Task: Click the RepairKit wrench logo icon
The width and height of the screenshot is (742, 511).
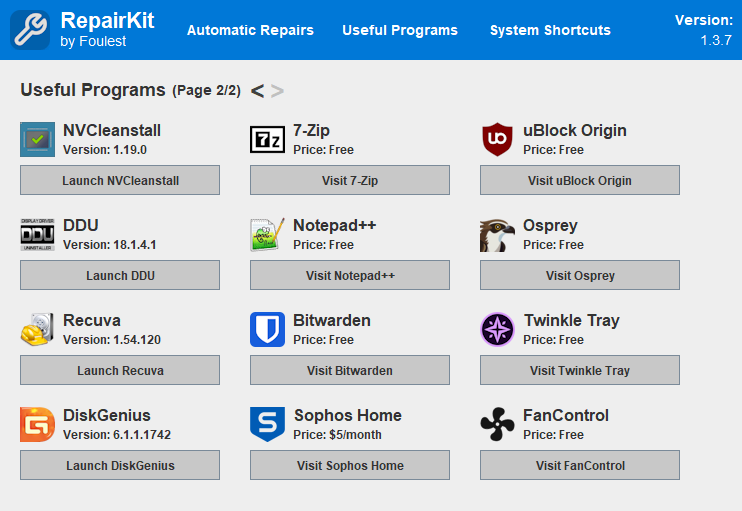Action: tap(30, 30)
